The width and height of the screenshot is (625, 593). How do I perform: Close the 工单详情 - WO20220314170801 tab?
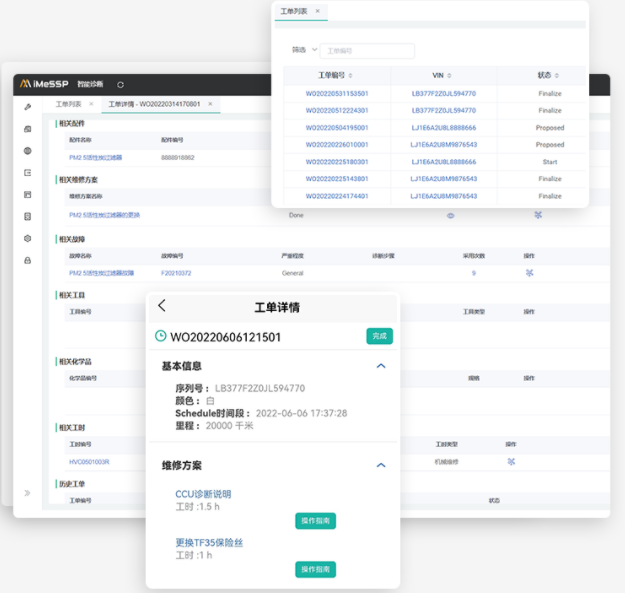210,104
